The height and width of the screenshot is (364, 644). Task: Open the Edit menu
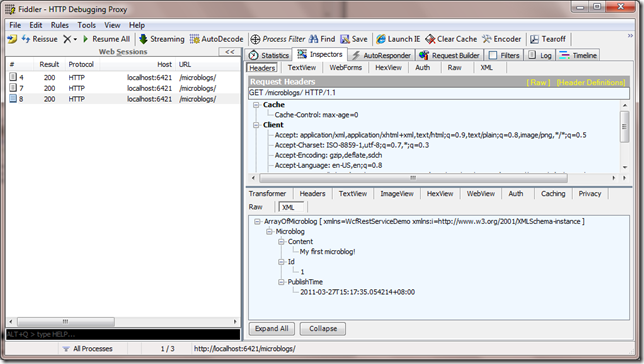coord(36,25)
